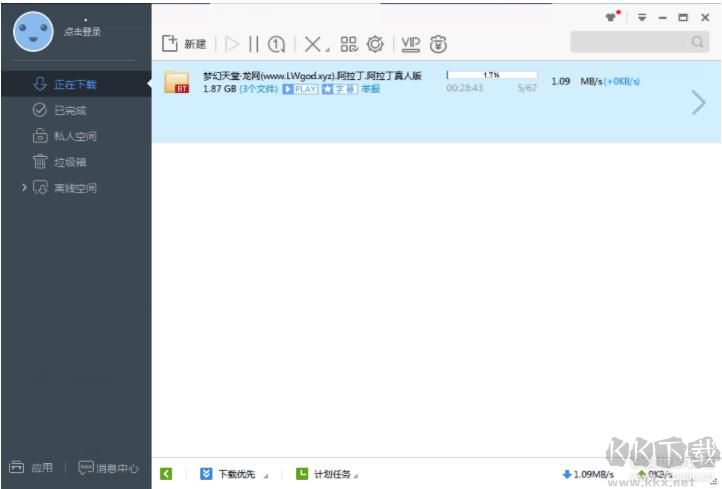722x489 pixels.
Task: Create a new download task with 新建
Action: coord(184,44)
